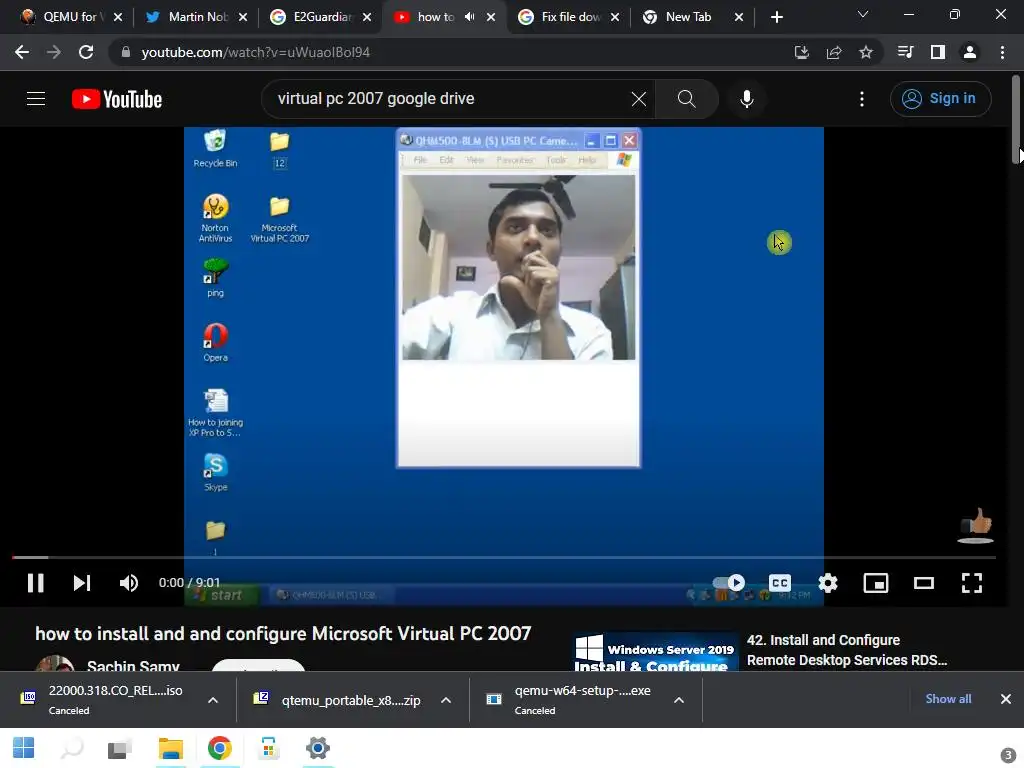Open the tab search chevron

(x=863, y=14)
